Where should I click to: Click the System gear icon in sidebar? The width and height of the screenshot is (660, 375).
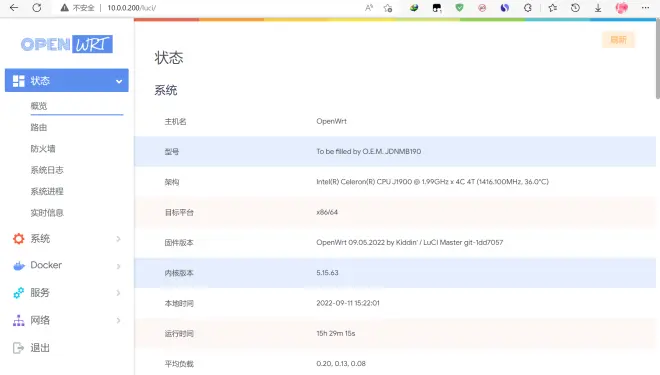click(x=19, y=239)
